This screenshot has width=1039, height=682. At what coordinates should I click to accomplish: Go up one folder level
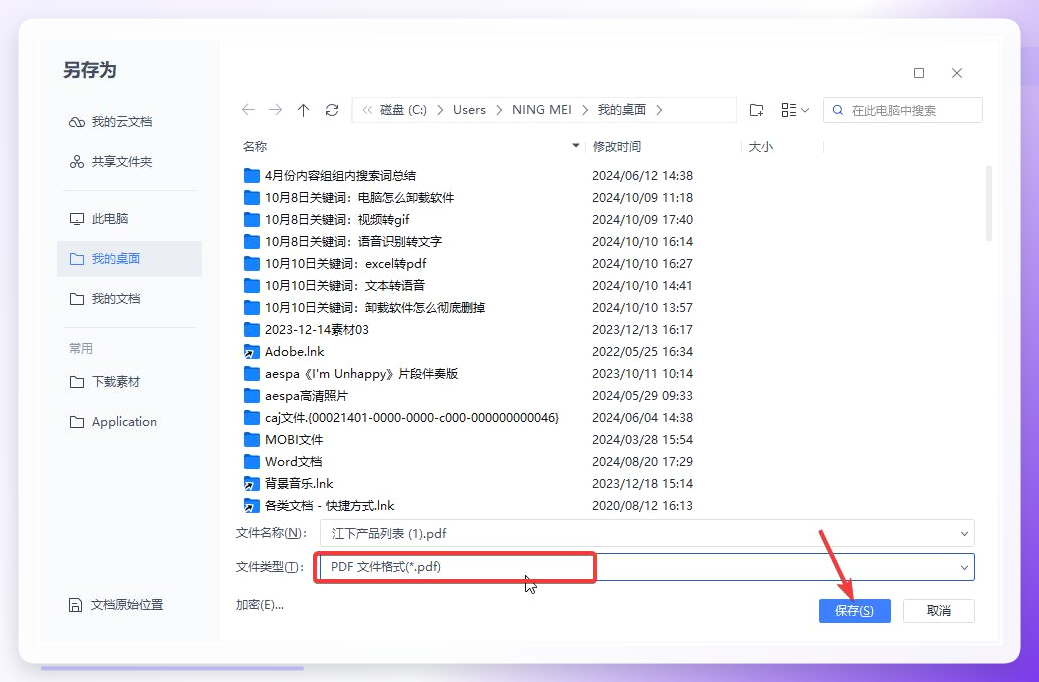(303, 110)
